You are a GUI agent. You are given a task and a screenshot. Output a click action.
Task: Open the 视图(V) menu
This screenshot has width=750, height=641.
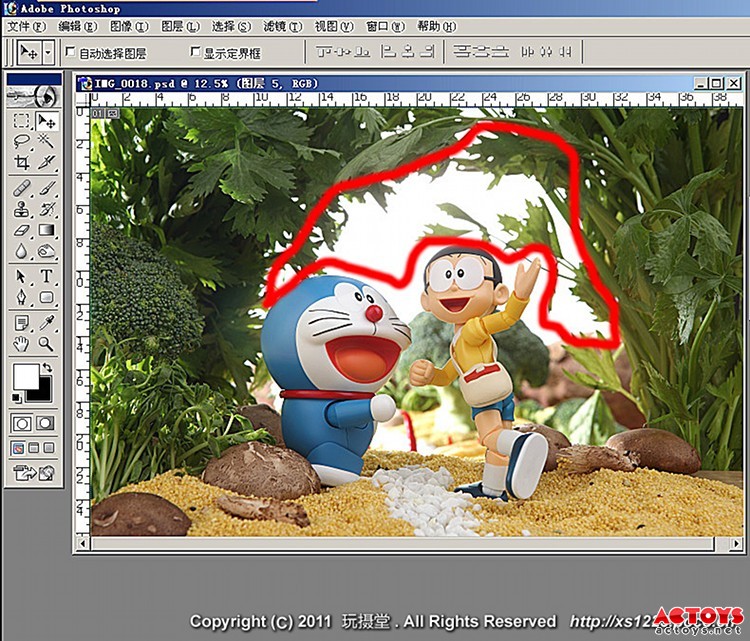click(x=334, y=26)
